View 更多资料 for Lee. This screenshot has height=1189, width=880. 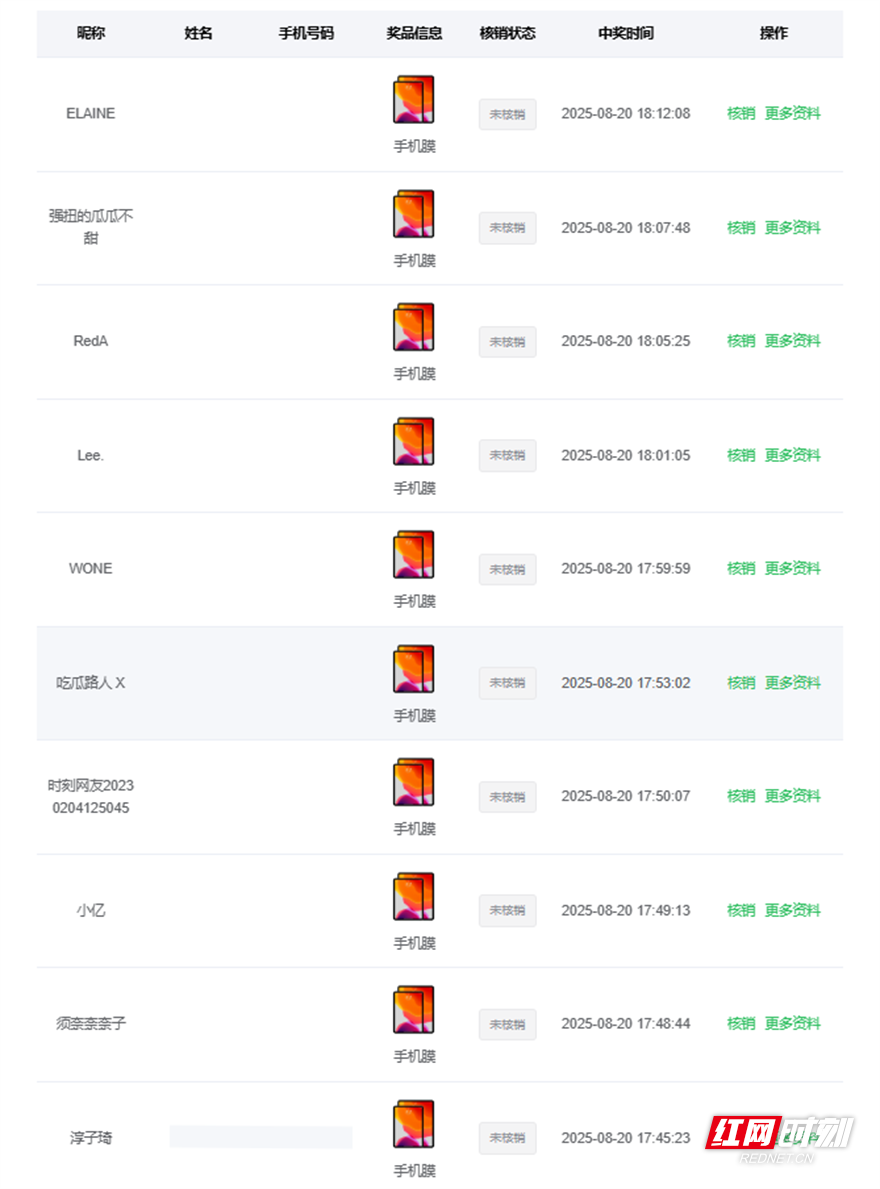(792, 455)
